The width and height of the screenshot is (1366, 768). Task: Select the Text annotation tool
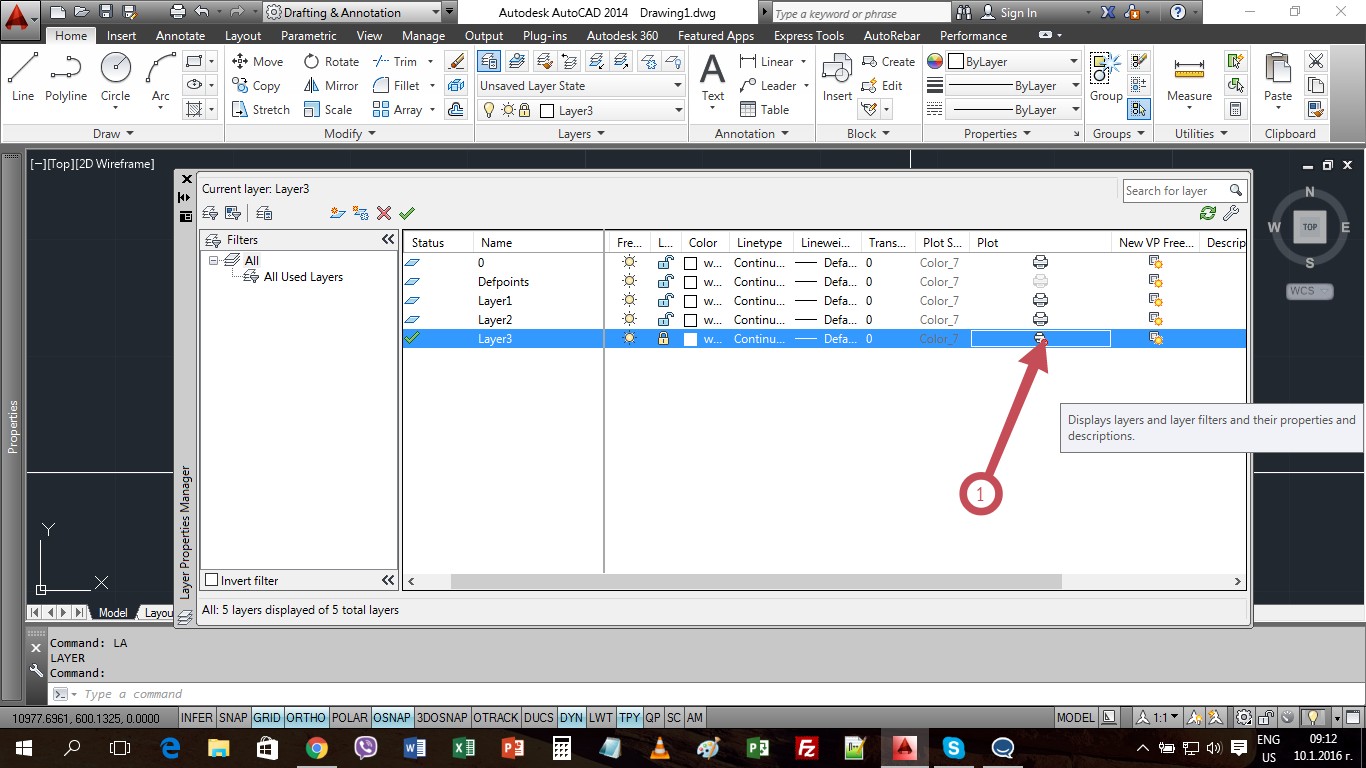[x=712, y=77]
